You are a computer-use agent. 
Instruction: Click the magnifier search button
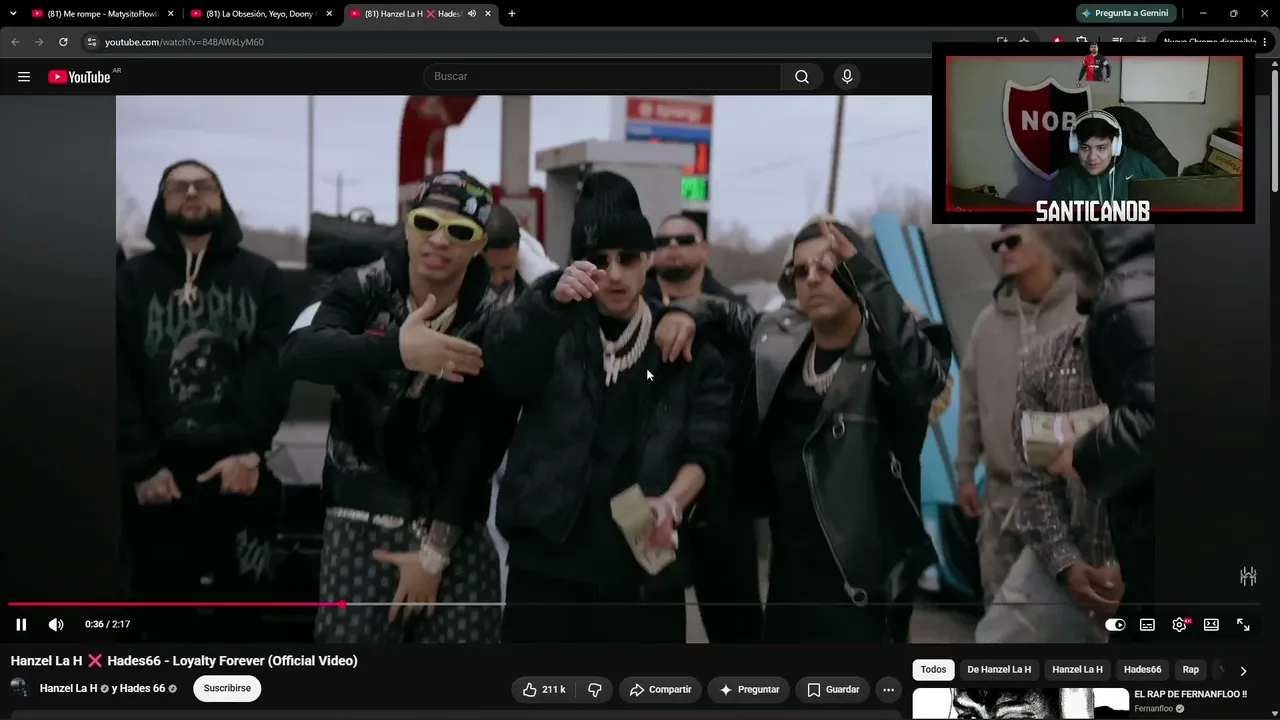point(802,77)
